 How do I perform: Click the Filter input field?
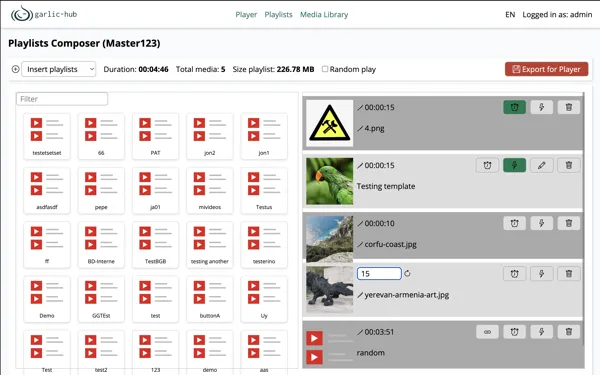(x=62, y=99)
